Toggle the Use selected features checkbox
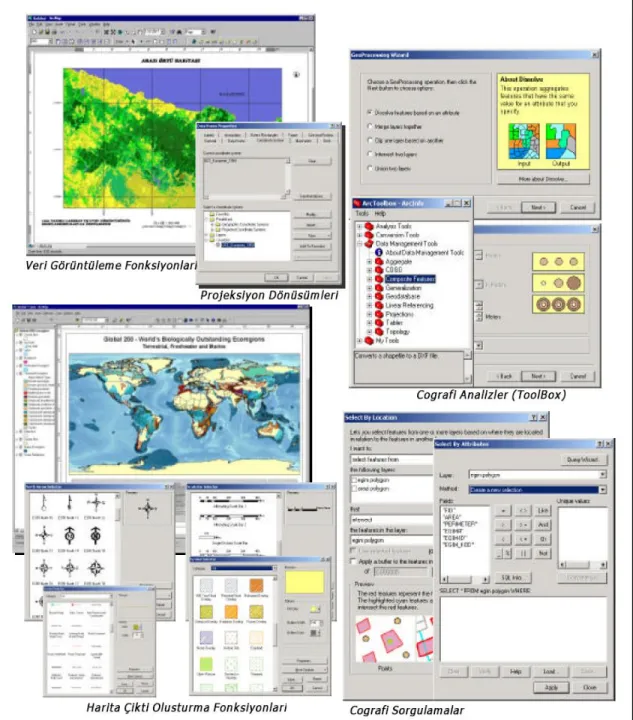The height and width of the screenshot is (720, 633). point(353,550)
